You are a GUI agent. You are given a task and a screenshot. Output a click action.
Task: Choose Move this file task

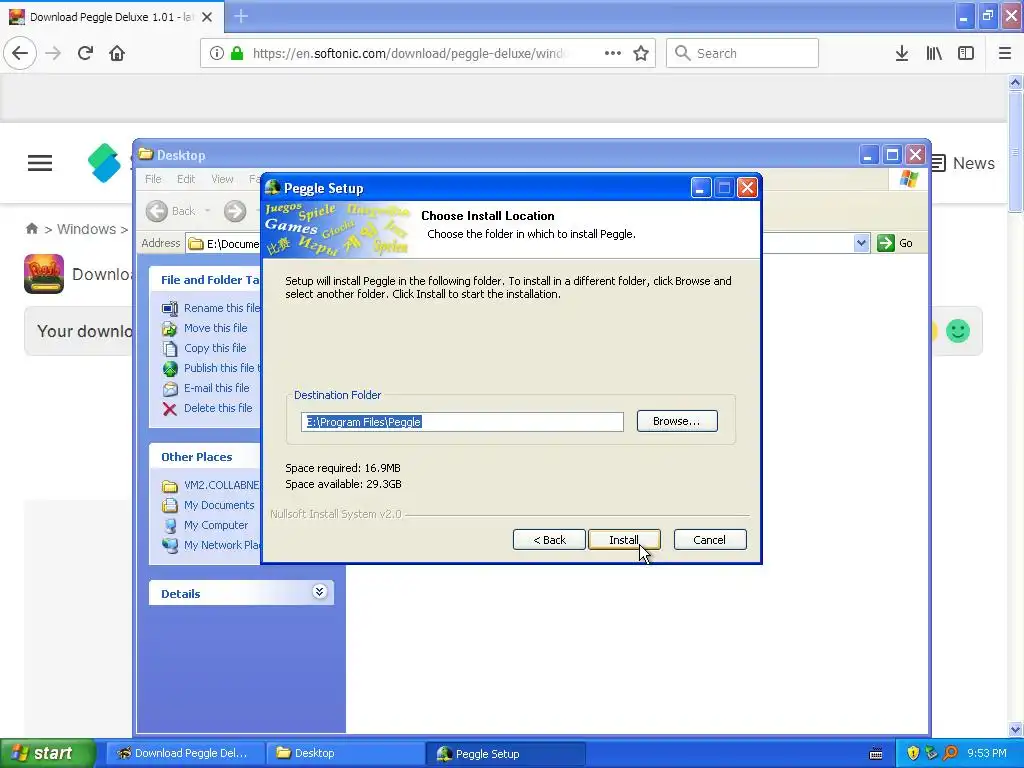tap(204, 328)
